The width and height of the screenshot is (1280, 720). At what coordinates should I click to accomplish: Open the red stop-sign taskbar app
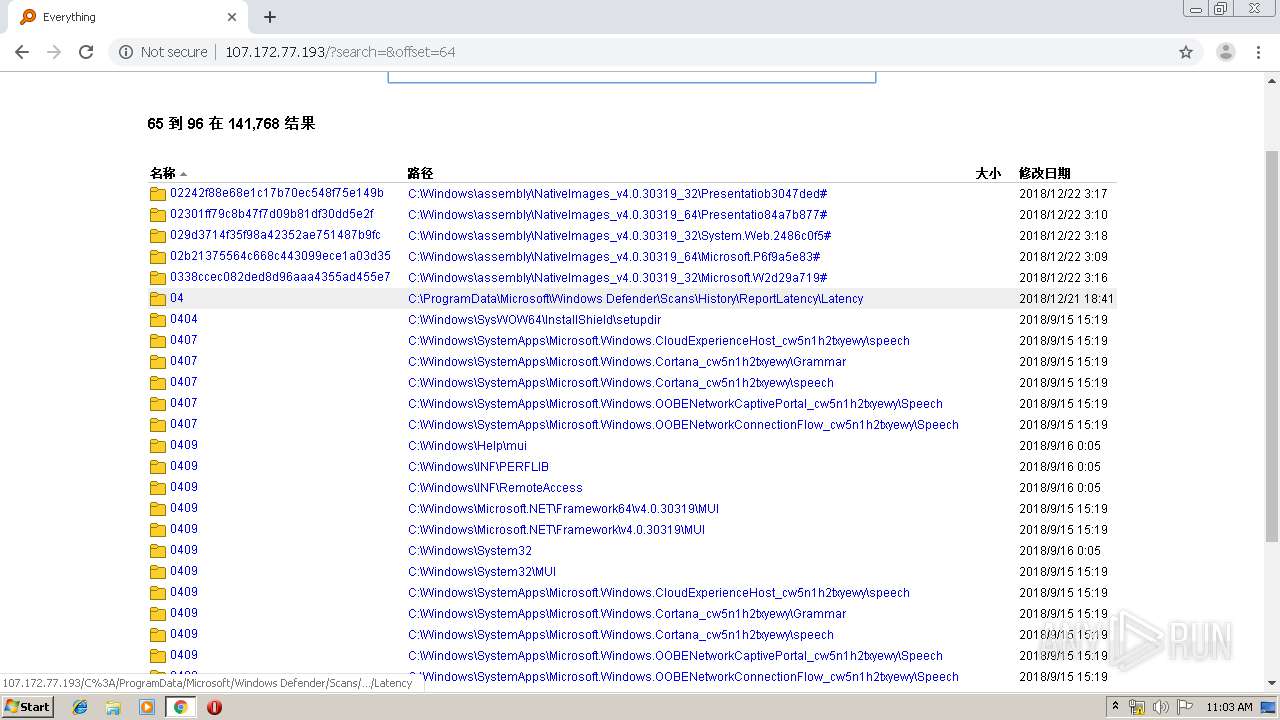(x=214, y=707)
